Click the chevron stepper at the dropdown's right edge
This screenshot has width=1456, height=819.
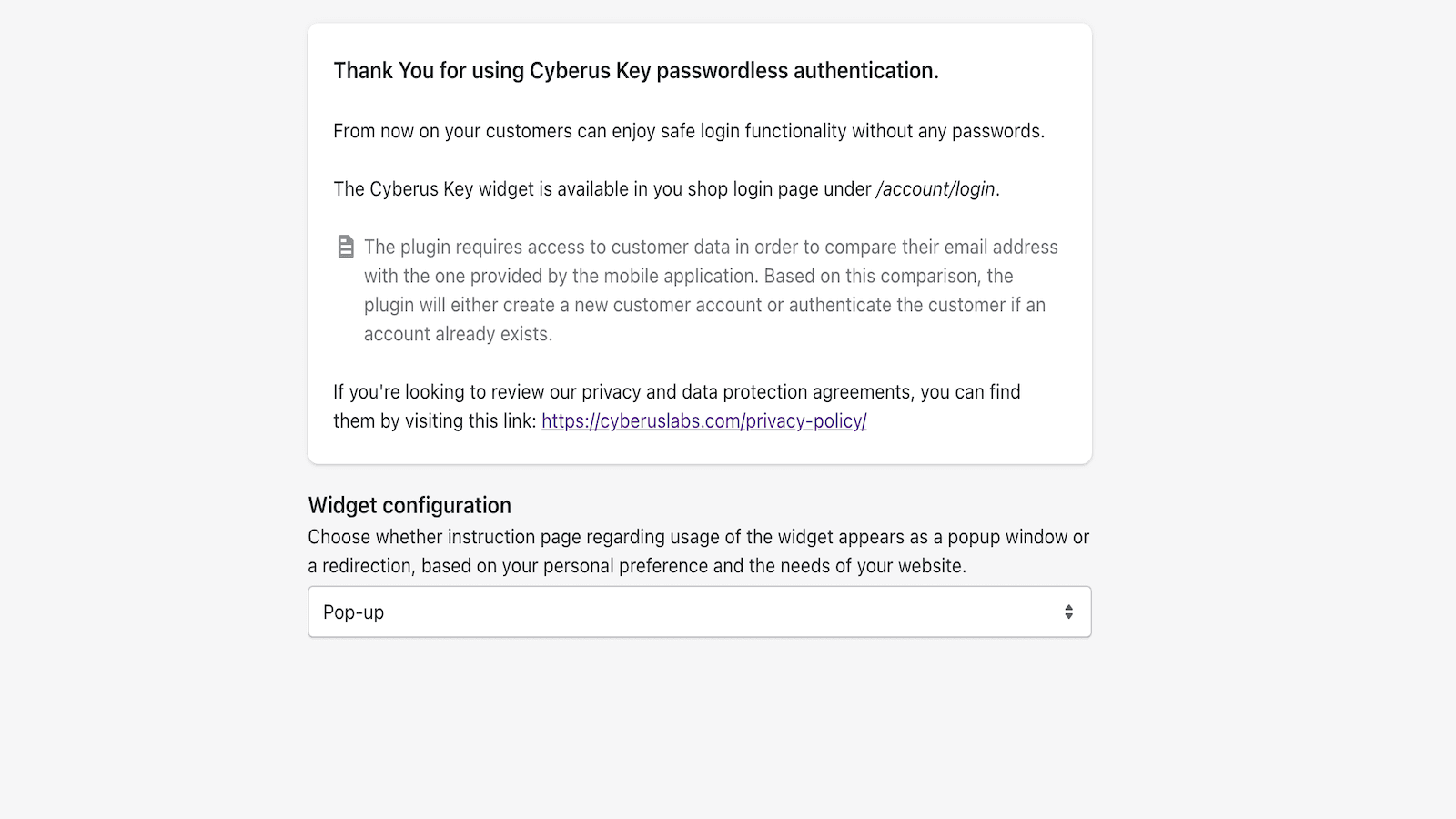[1067, 612]
